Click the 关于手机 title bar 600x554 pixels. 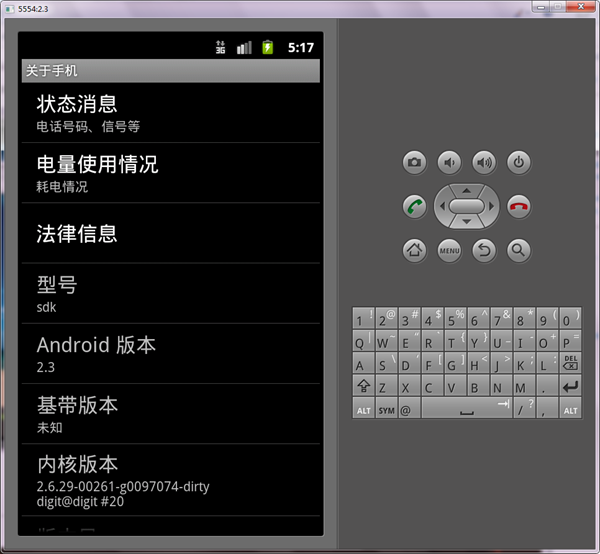(x=171, y=71)
